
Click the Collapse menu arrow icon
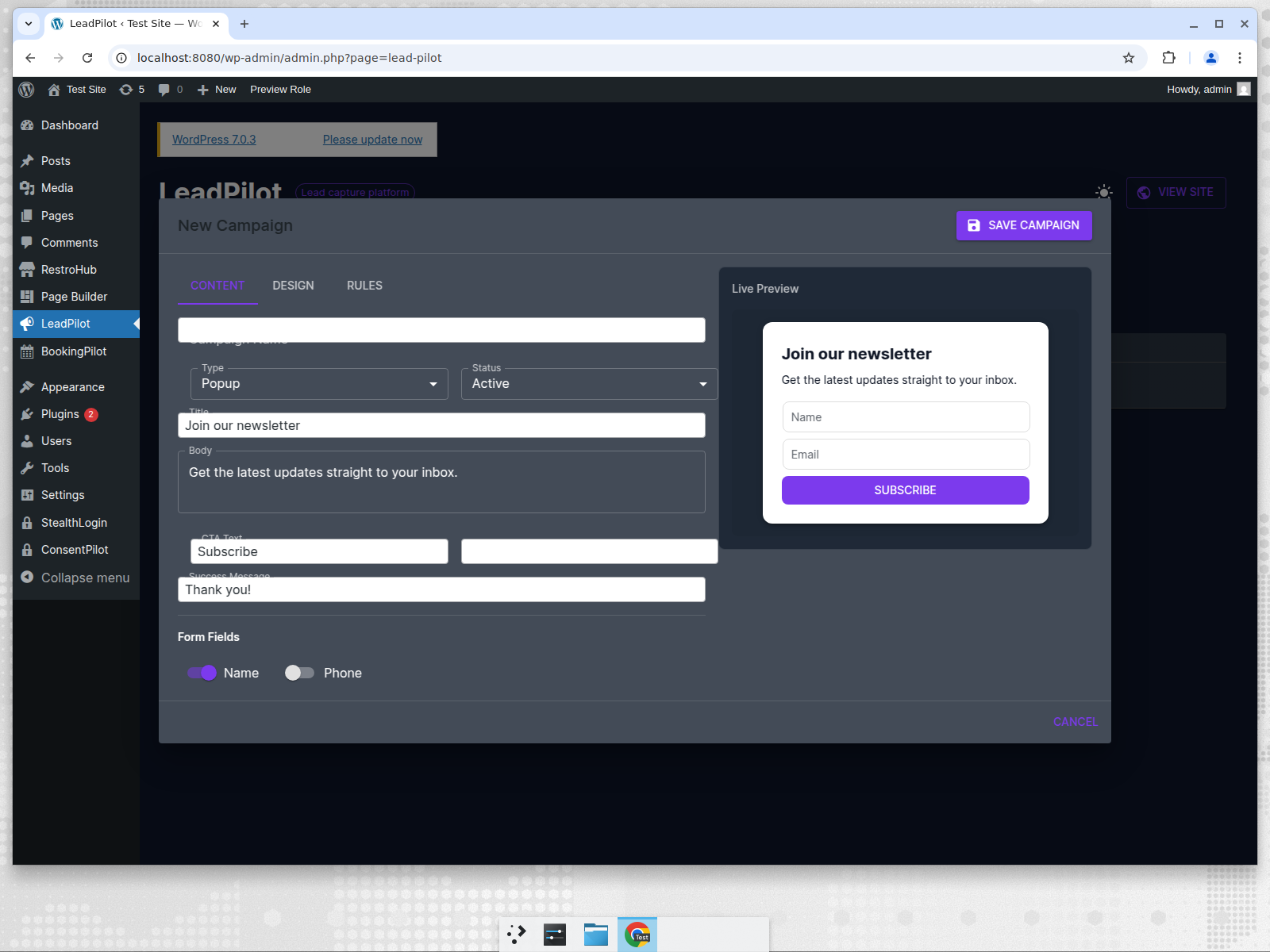(27, 578)
